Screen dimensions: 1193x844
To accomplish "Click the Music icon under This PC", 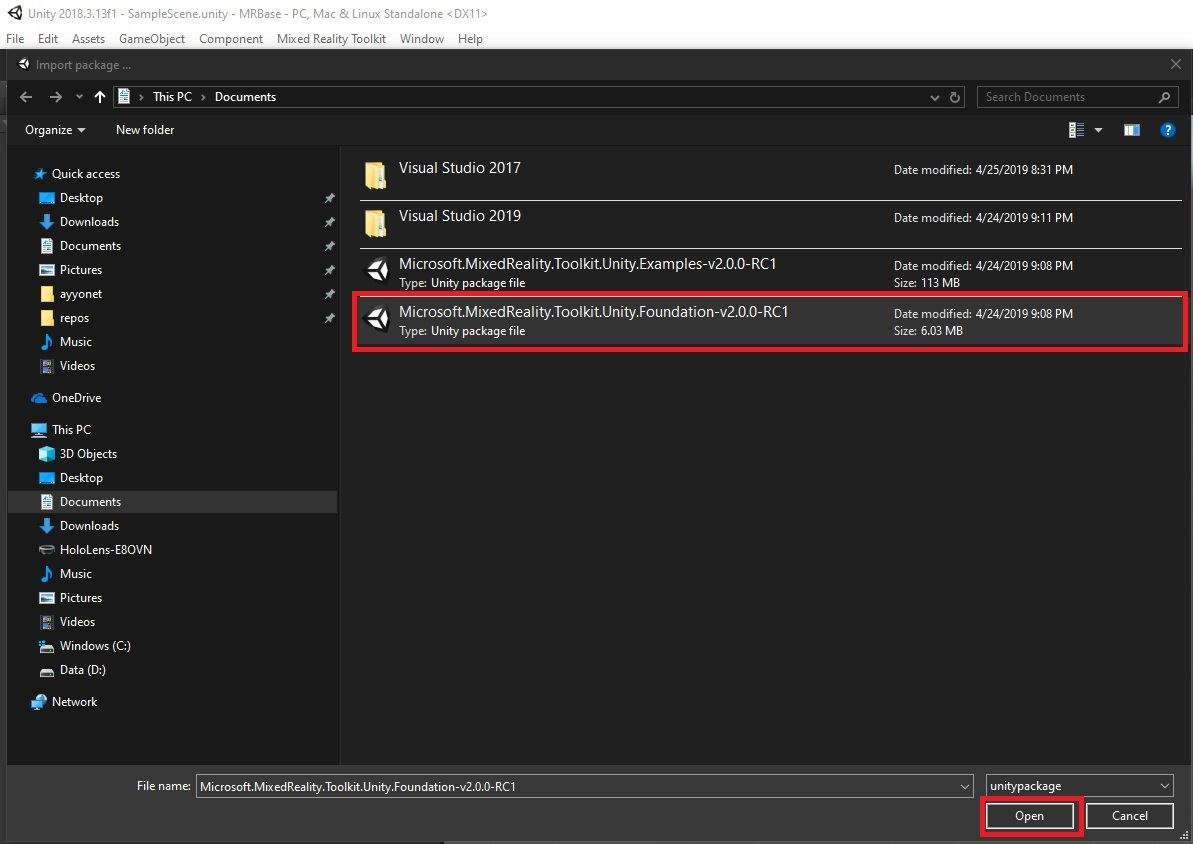I will (x=46, y=574).
